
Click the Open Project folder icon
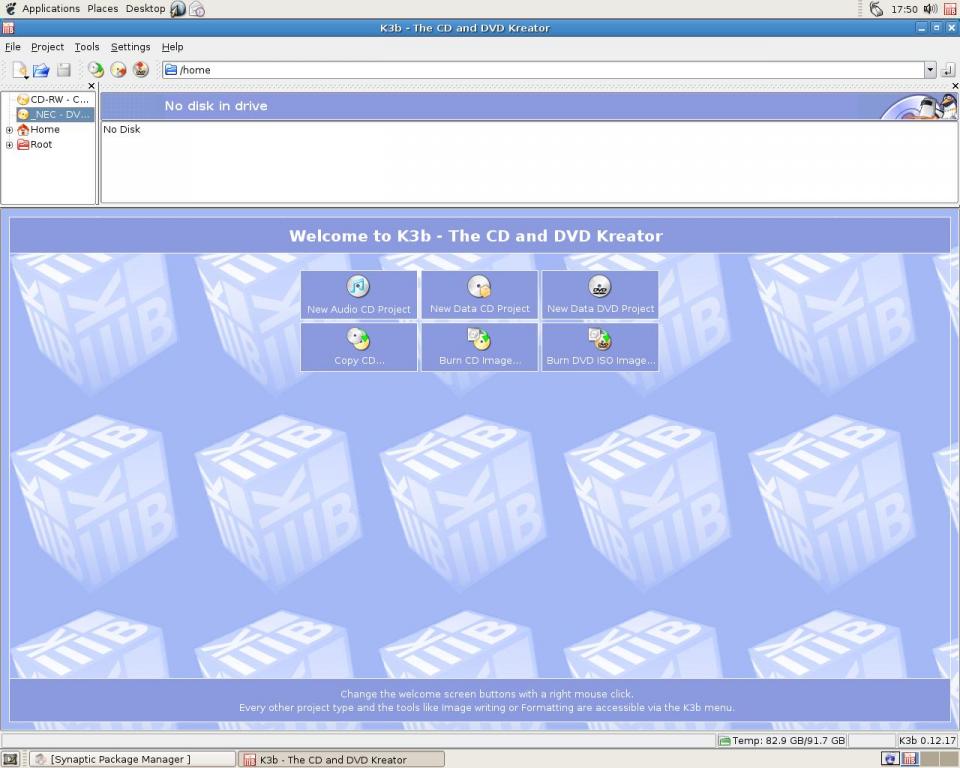[x=41, y=70]
